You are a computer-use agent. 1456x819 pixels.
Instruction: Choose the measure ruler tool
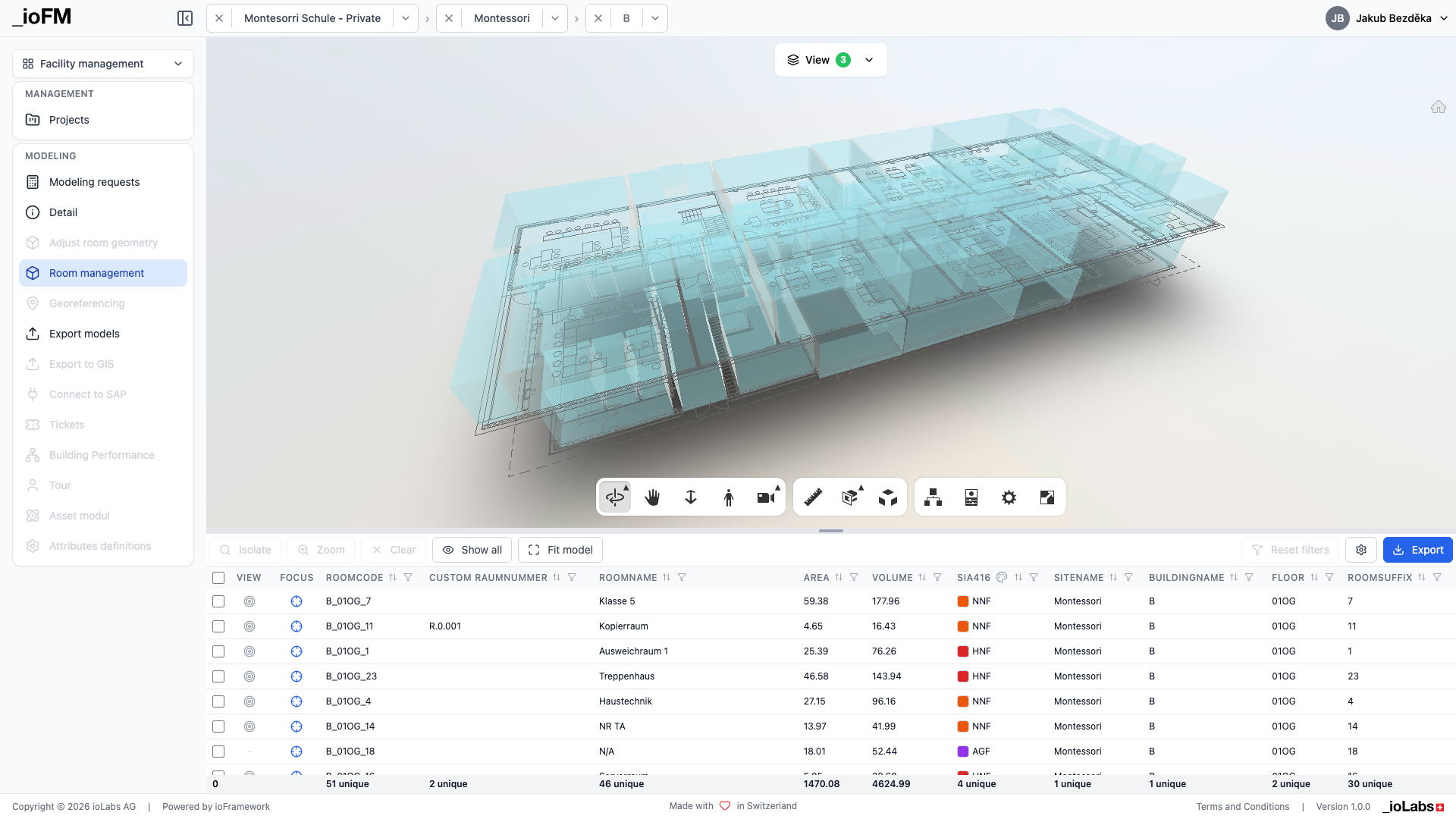click(x=813, y=497)
